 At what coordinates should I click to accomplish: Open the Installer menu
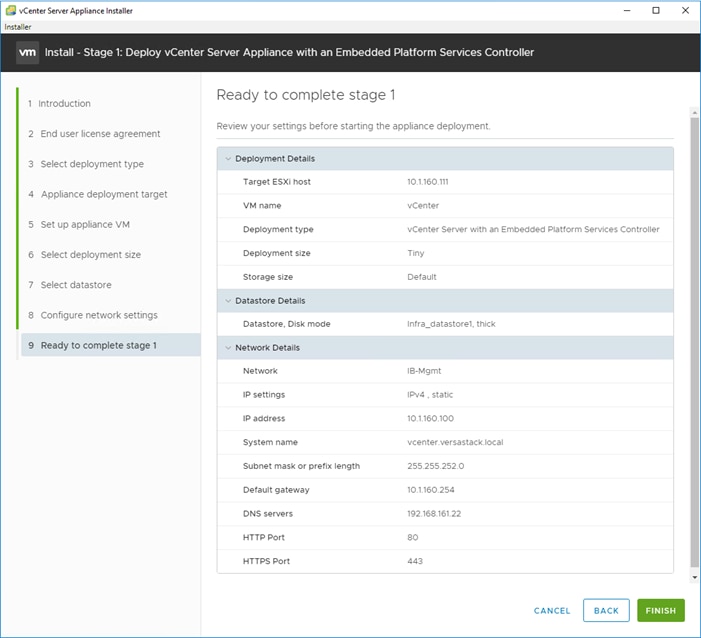tap(18, 27)
